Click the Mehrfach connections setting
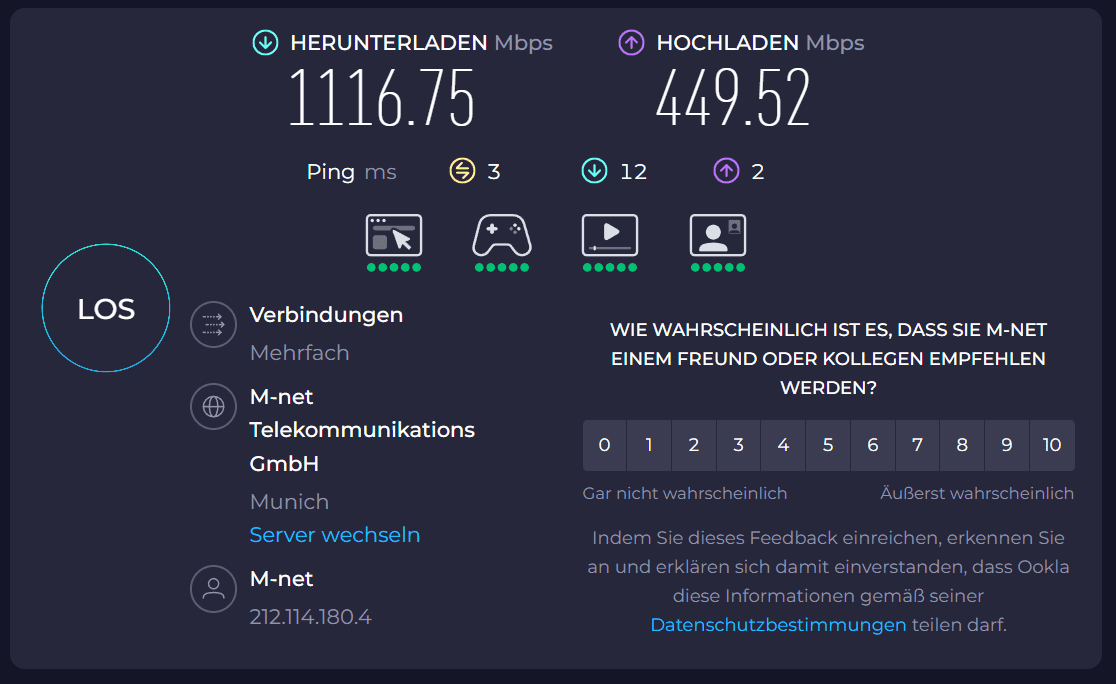Viewport: 1116px width, 684px height. coord(299,353)
